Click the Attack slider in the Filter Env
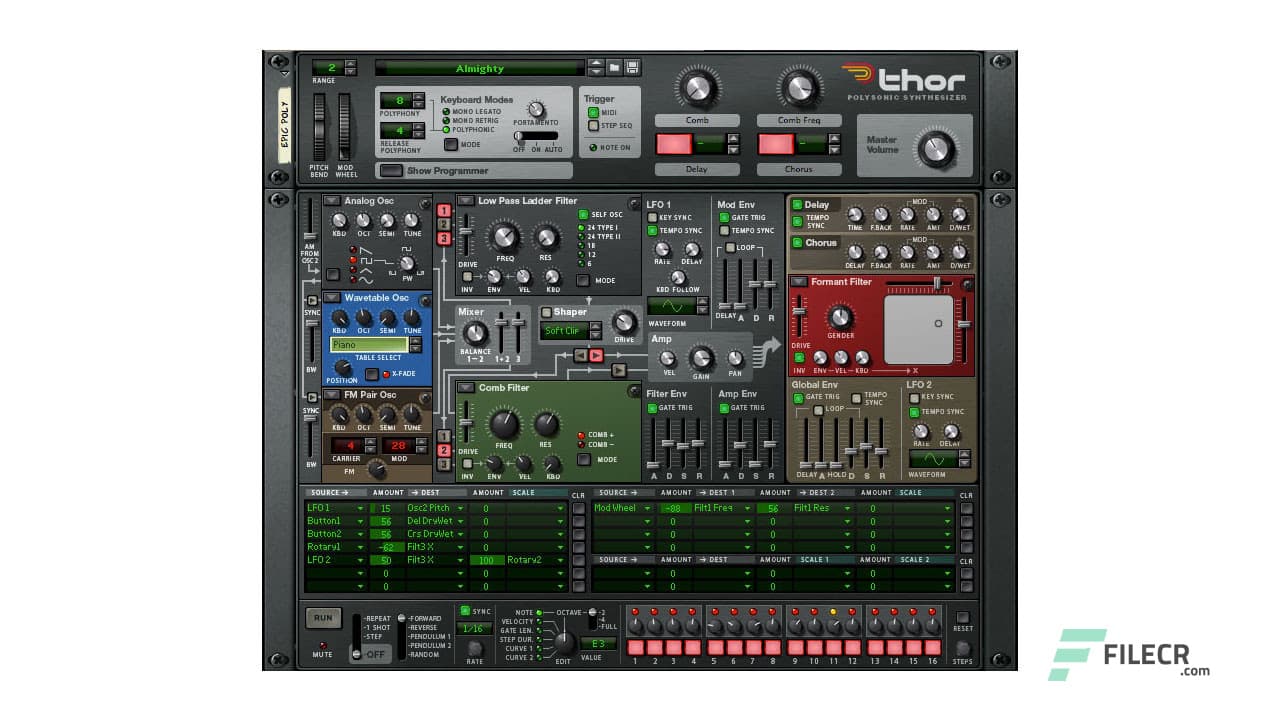Viewport: 1280px width, 720px height. [x=654, y=464]
